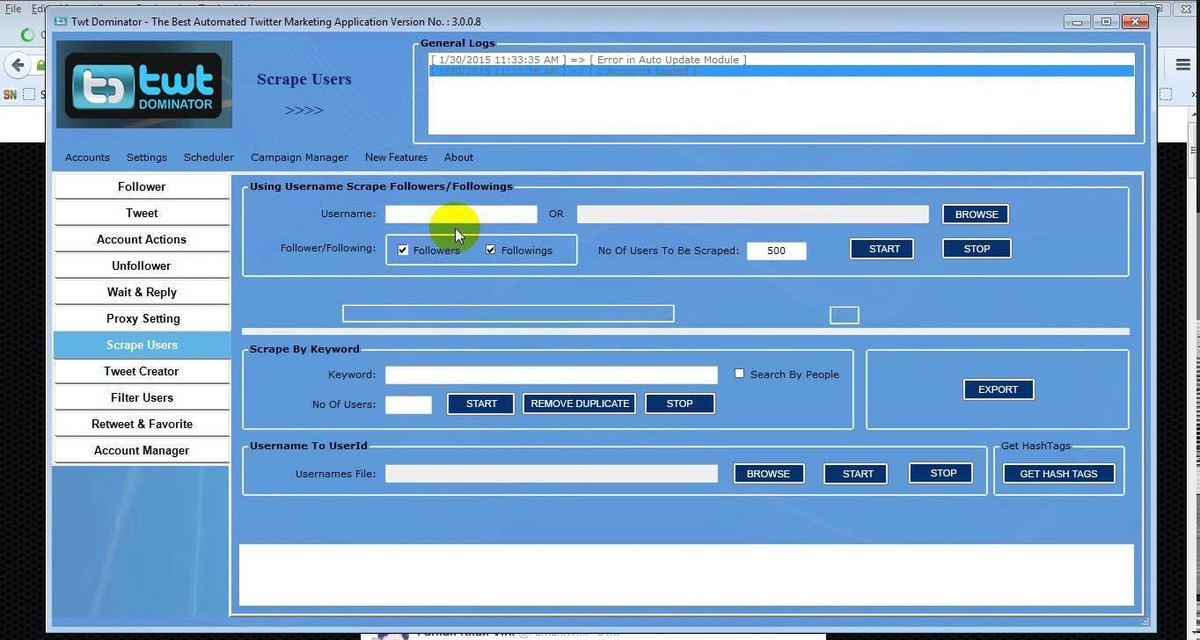Open the browser hamburger menu at right edge
1200x640 pixels.
(1182, 64)
